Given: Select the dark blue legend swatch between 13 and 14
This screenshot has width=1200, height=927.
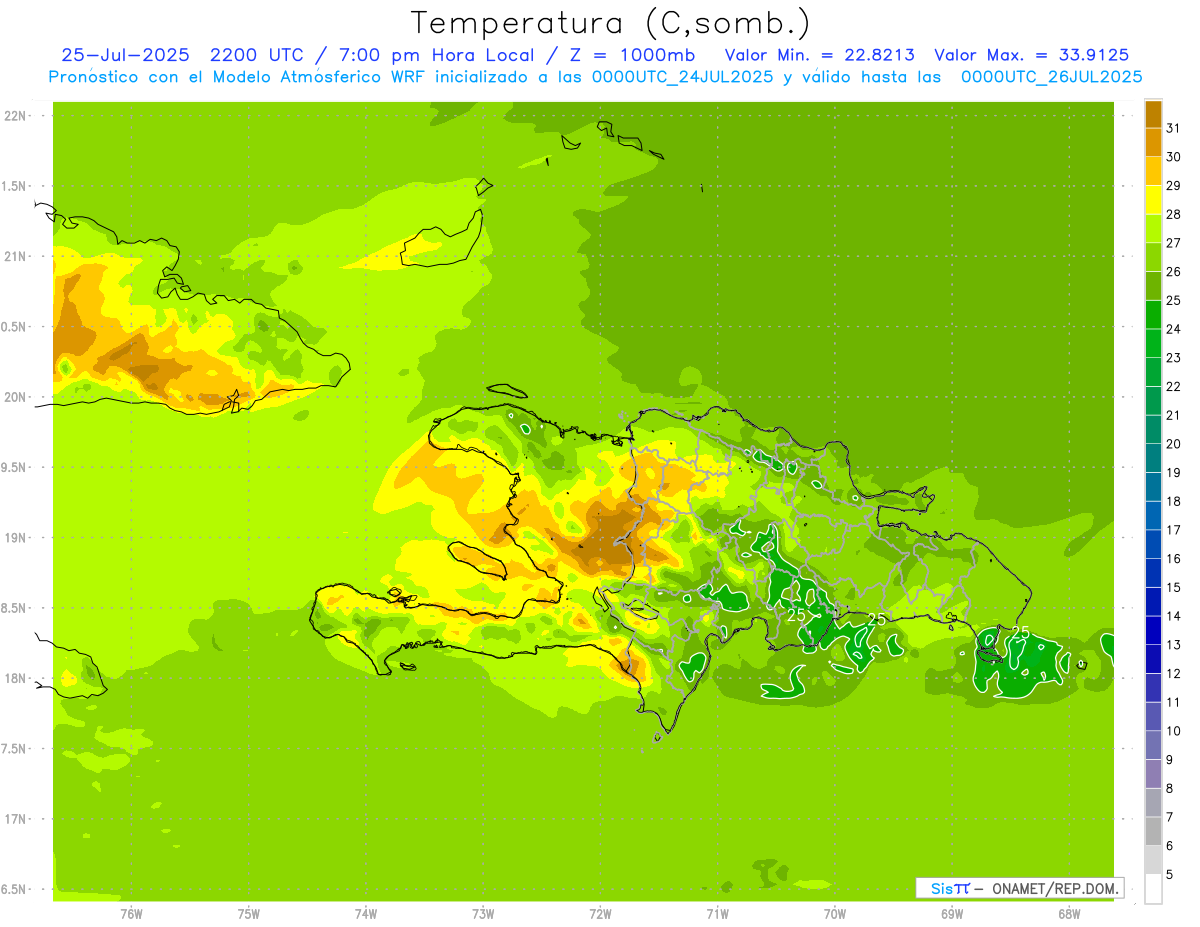Looking at the screenshot, I should pyautogui.click(x=1153, y=629).
